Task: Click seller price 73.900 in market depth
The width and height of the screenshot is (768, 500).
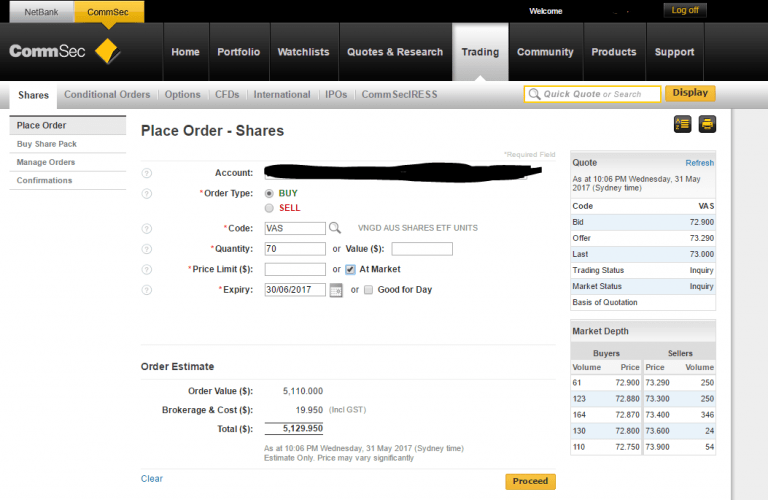Action: 657,447
